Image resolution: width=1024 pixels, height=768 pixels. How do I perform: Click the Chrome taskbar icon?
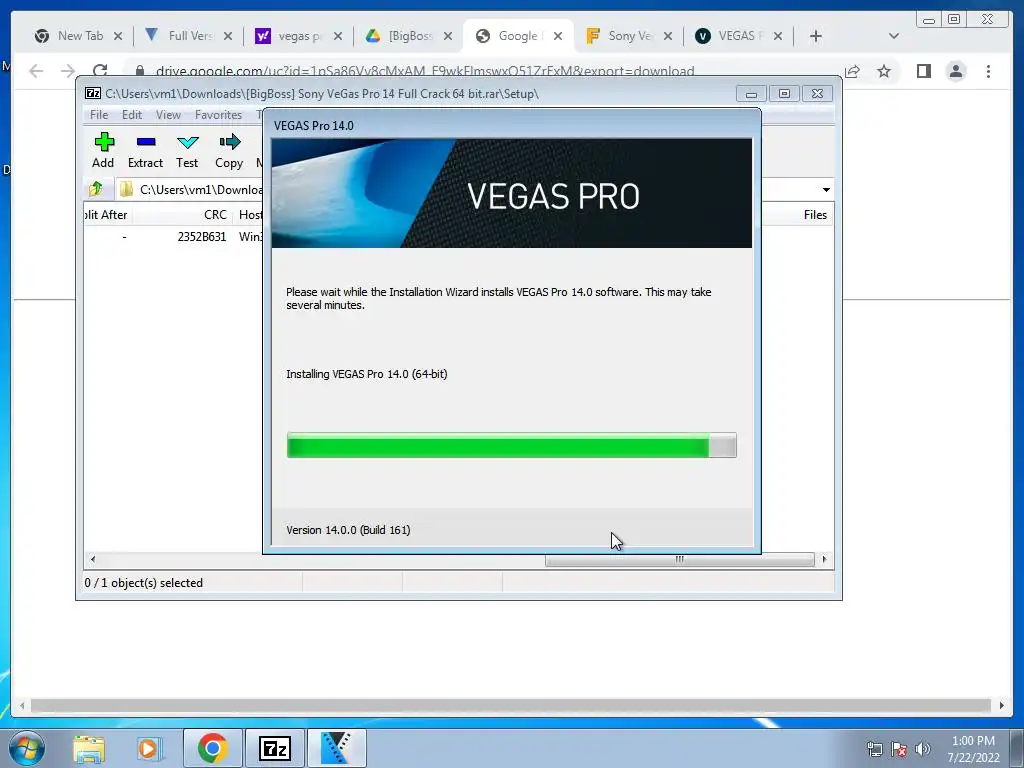pos(212,748)
